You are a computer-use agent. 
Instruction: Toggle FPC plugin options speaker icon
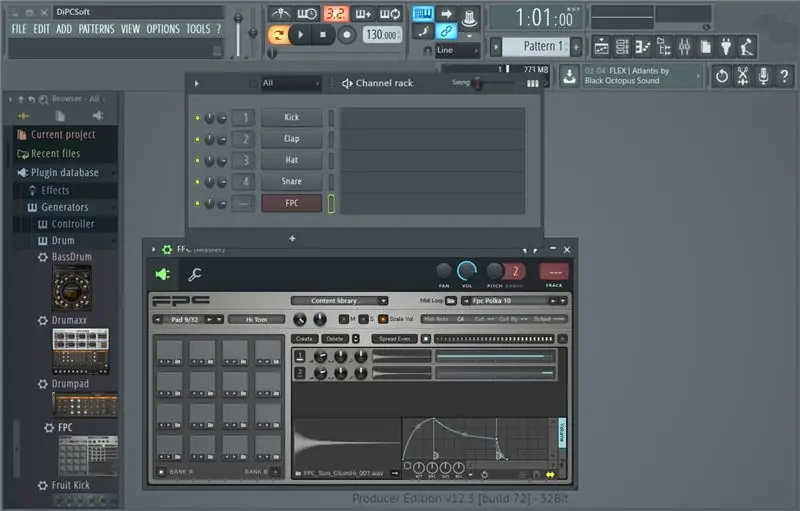click(x=163, y=274)
